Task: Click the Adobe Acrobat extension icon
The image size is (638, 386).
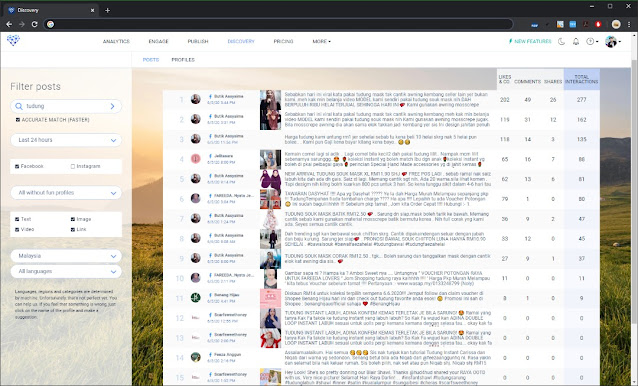Action: 586,24
